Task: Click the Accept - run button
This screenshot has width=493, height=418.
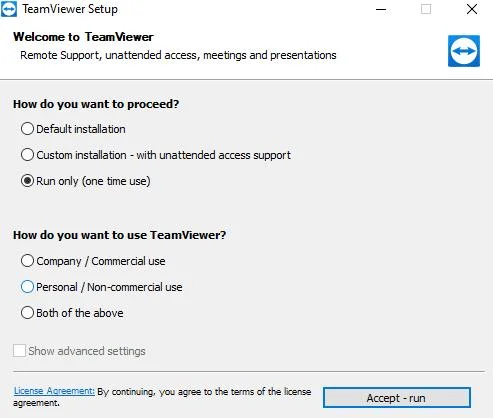Action: (397, 398)
